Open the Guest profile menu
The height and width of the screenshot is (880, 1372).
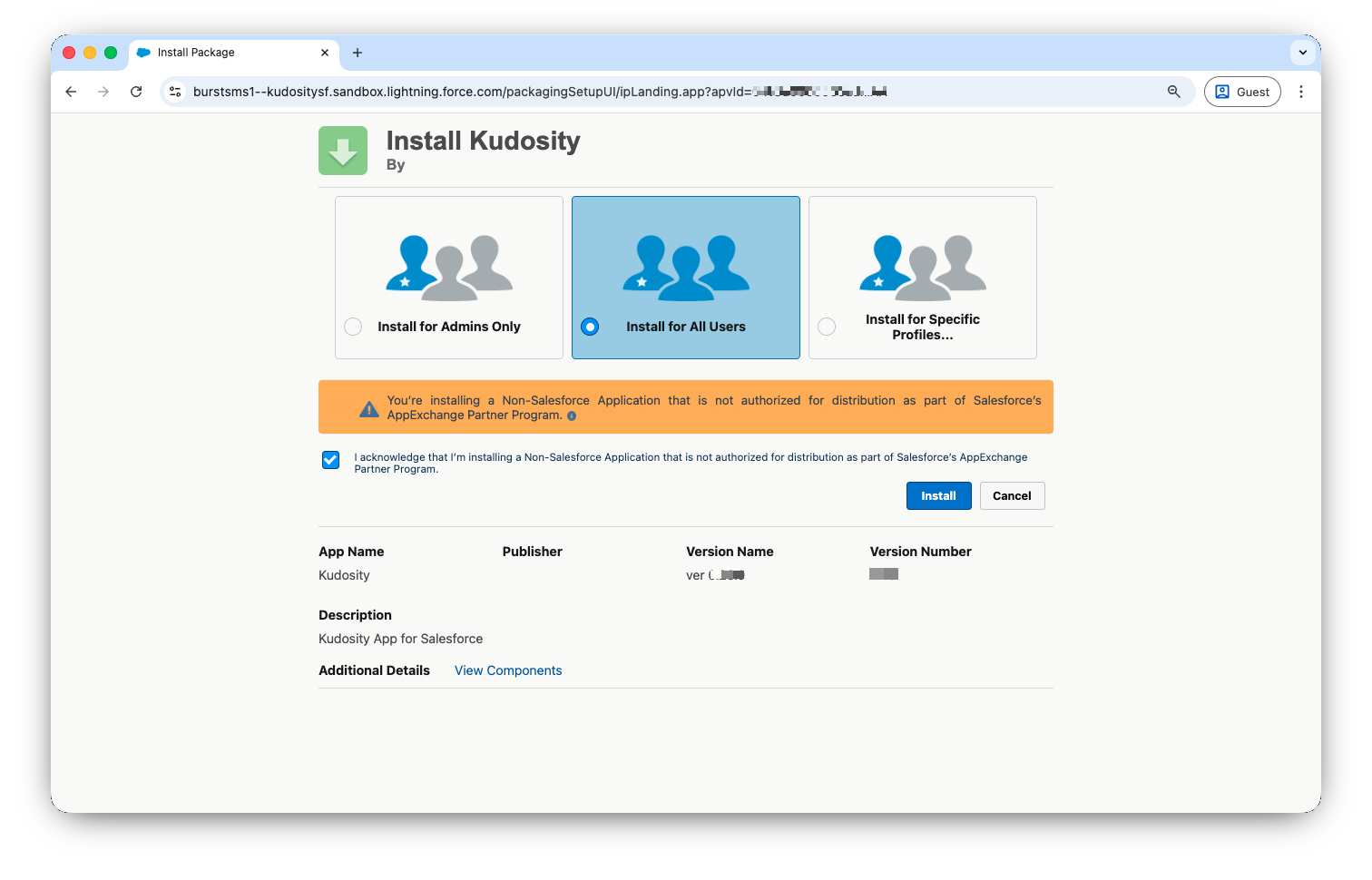point(1241,92)
